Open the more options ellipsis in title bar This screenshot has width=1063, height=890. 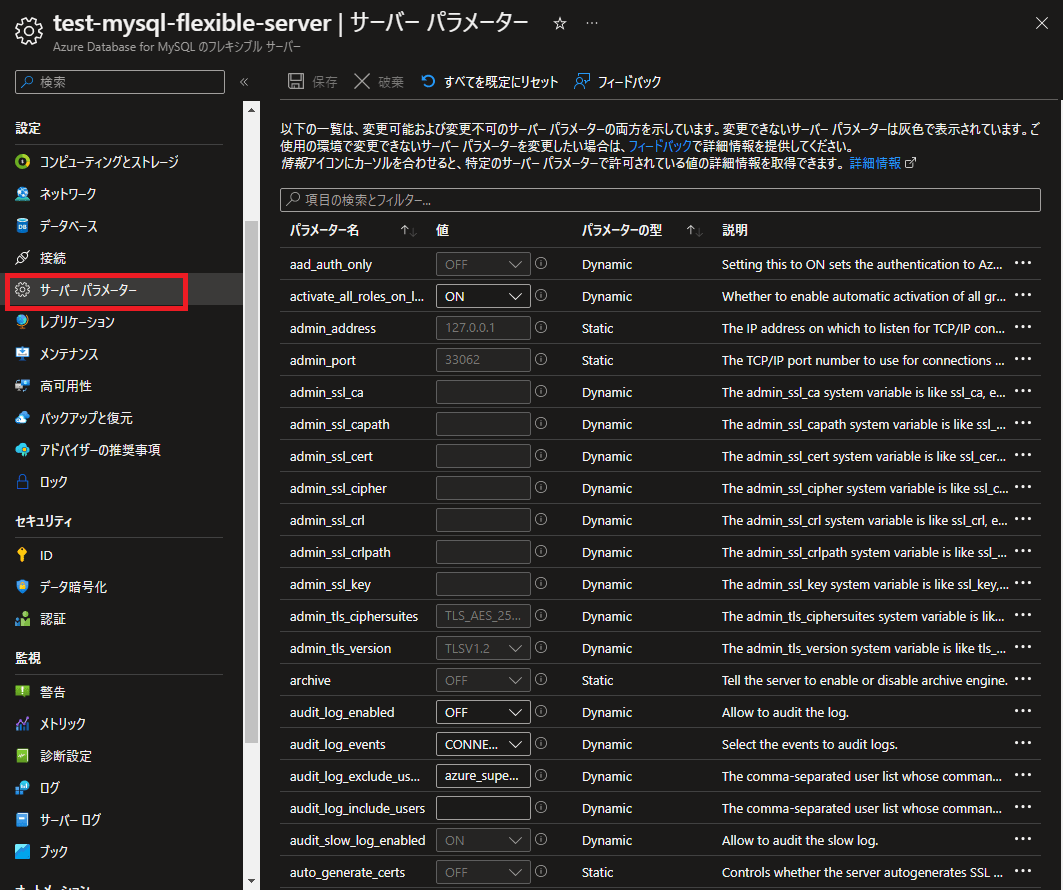click(x=592, y=24)
